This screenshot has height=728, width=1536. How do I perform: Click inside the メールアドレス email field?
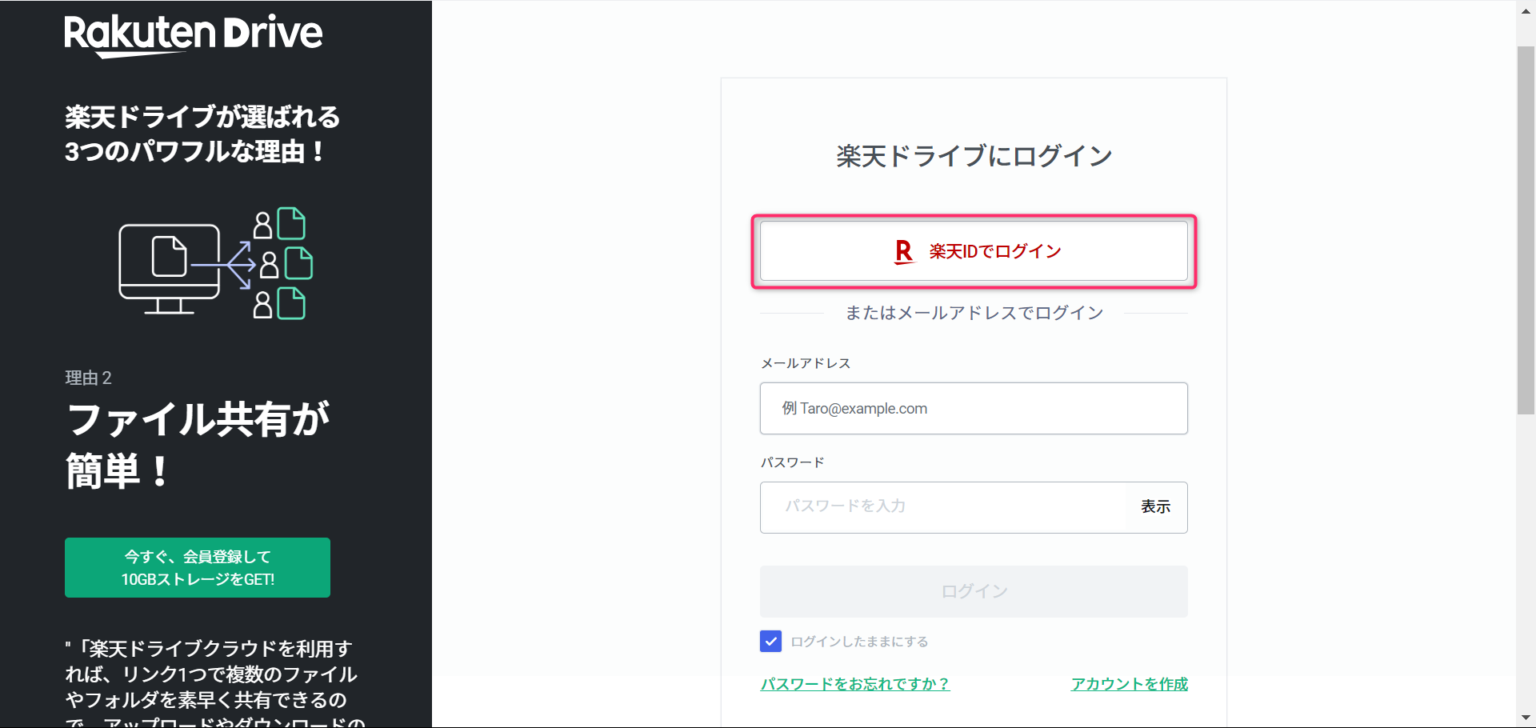pyautogui.click(x=973, y=408)
